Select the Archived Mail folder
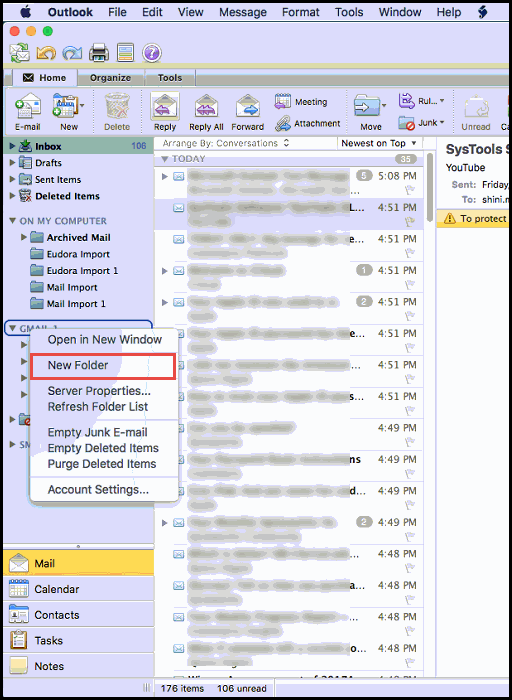Screen dimensions: 512x700 pyautogui.click(x=79, y=238)
